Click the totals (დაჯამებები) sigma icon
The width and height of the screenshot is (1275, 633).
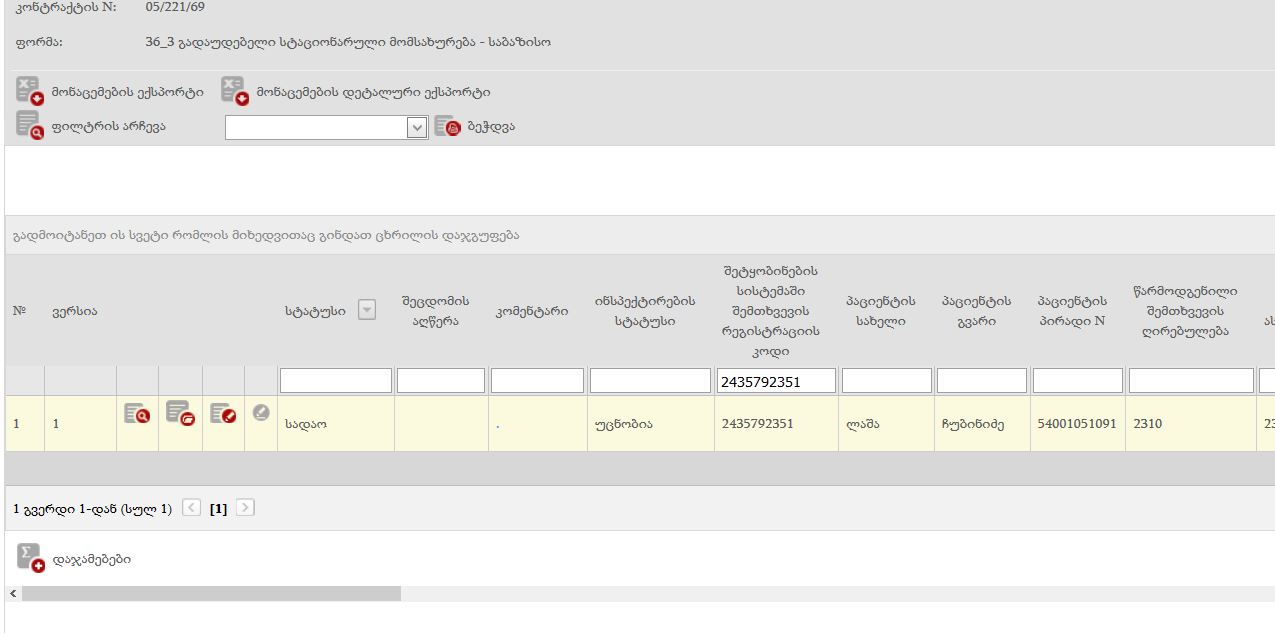(31, 558)
